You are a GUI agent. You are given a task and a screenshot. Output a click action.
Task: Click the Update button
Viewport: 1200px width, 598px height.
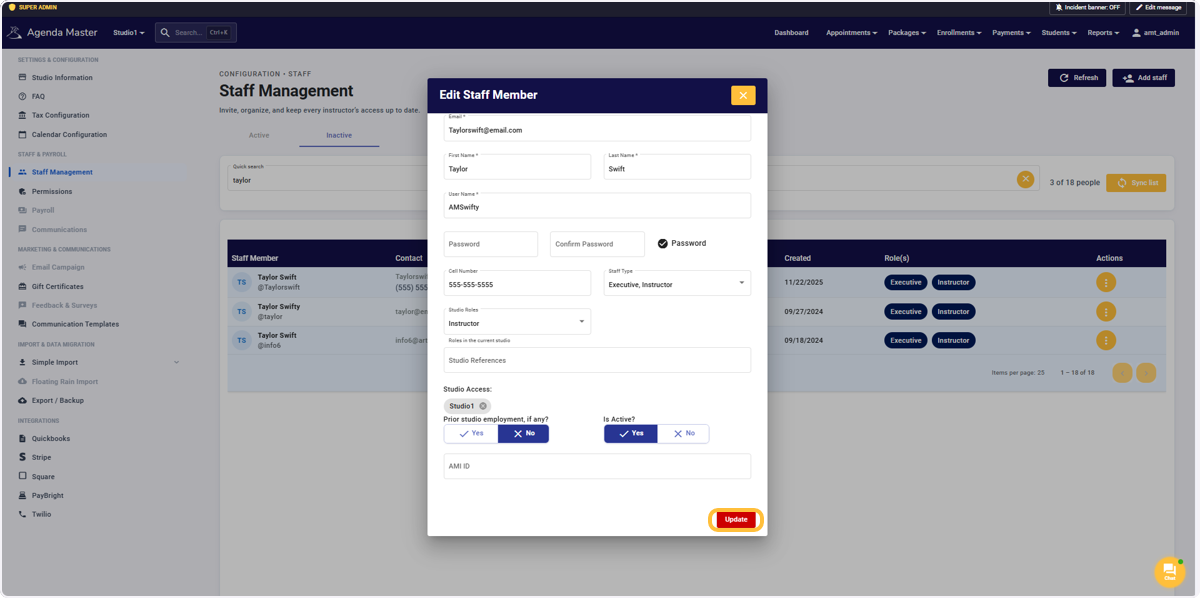(736, 519)
